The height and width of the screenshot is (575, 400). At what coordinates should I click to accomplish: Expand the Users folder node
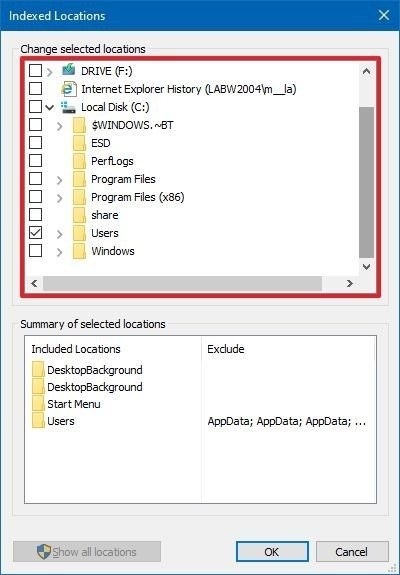[60, 234]
